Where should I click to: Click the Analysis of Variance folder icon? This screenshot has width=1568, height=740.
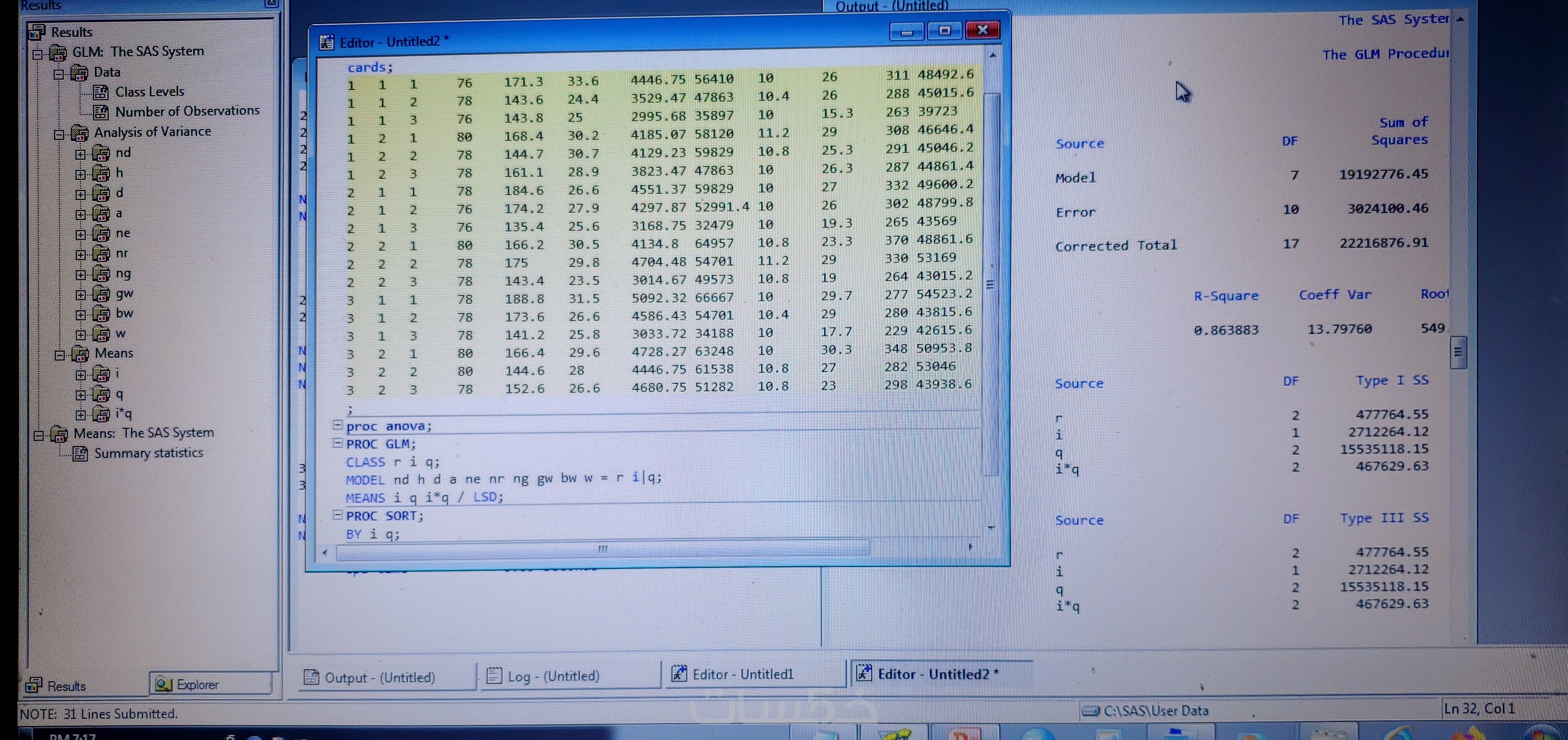coord(79,133)
